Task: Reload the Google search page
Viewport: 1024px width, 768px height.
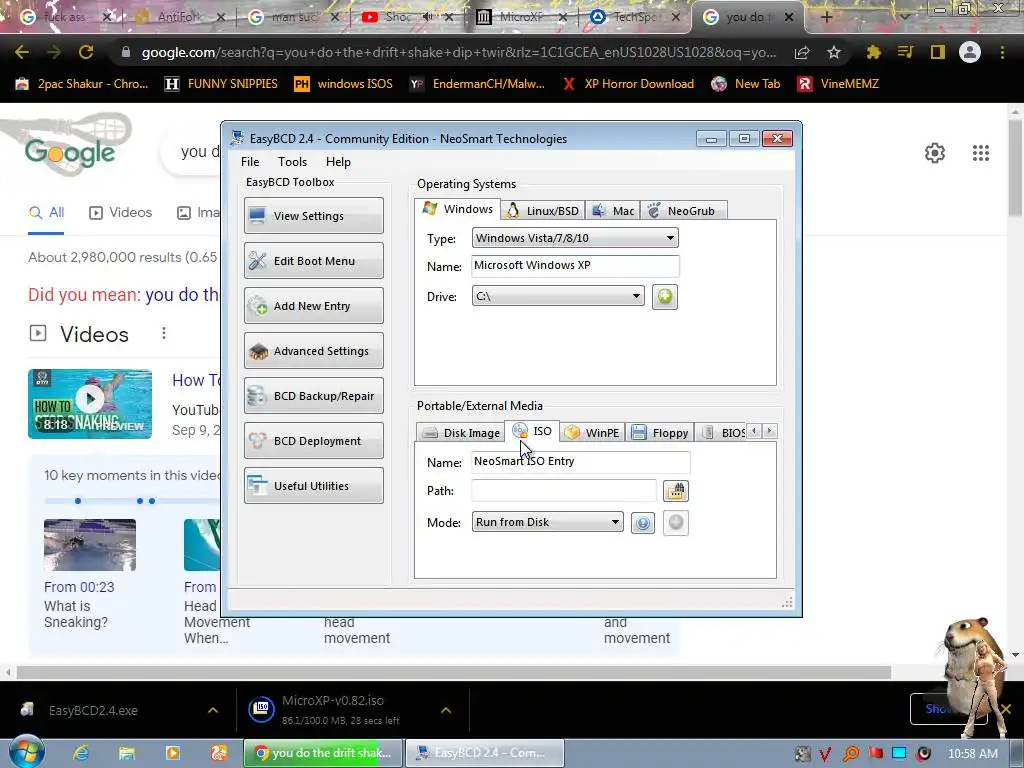Action: [x=86, y=52]
